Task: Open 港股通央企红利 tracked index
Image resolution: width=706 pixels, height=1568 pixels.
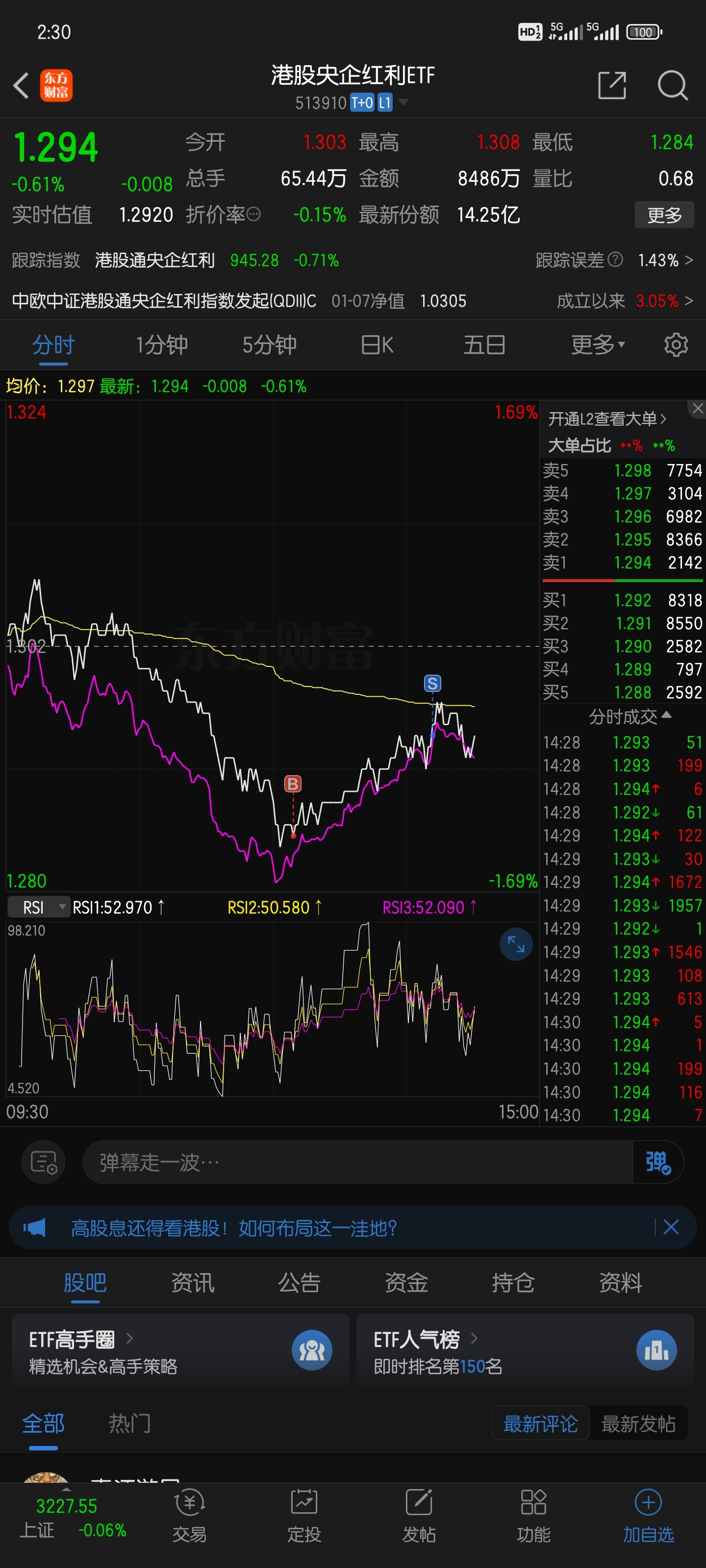Action: [155, 260]
